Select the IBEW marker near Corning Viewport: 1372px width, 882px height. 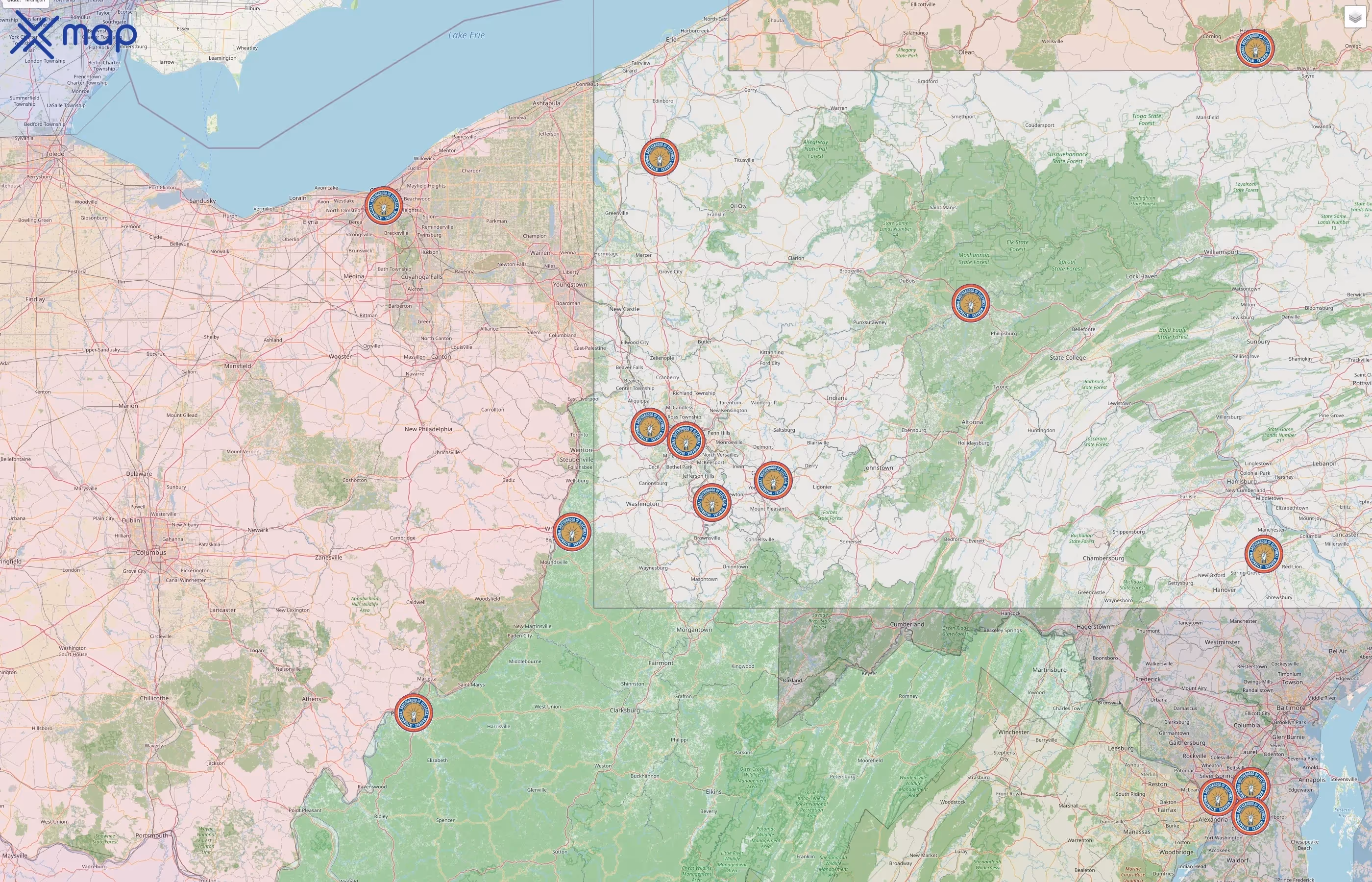pos(1255,49)
